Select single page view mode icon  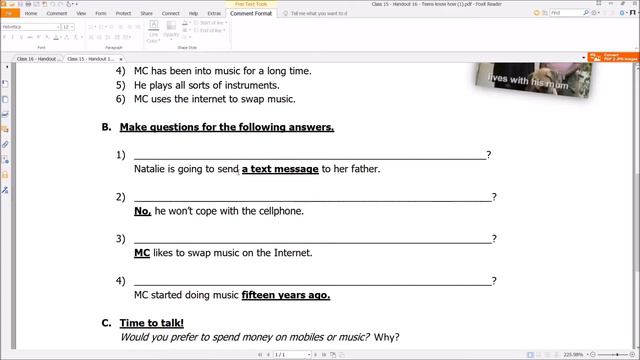click(x=530, y=355)
